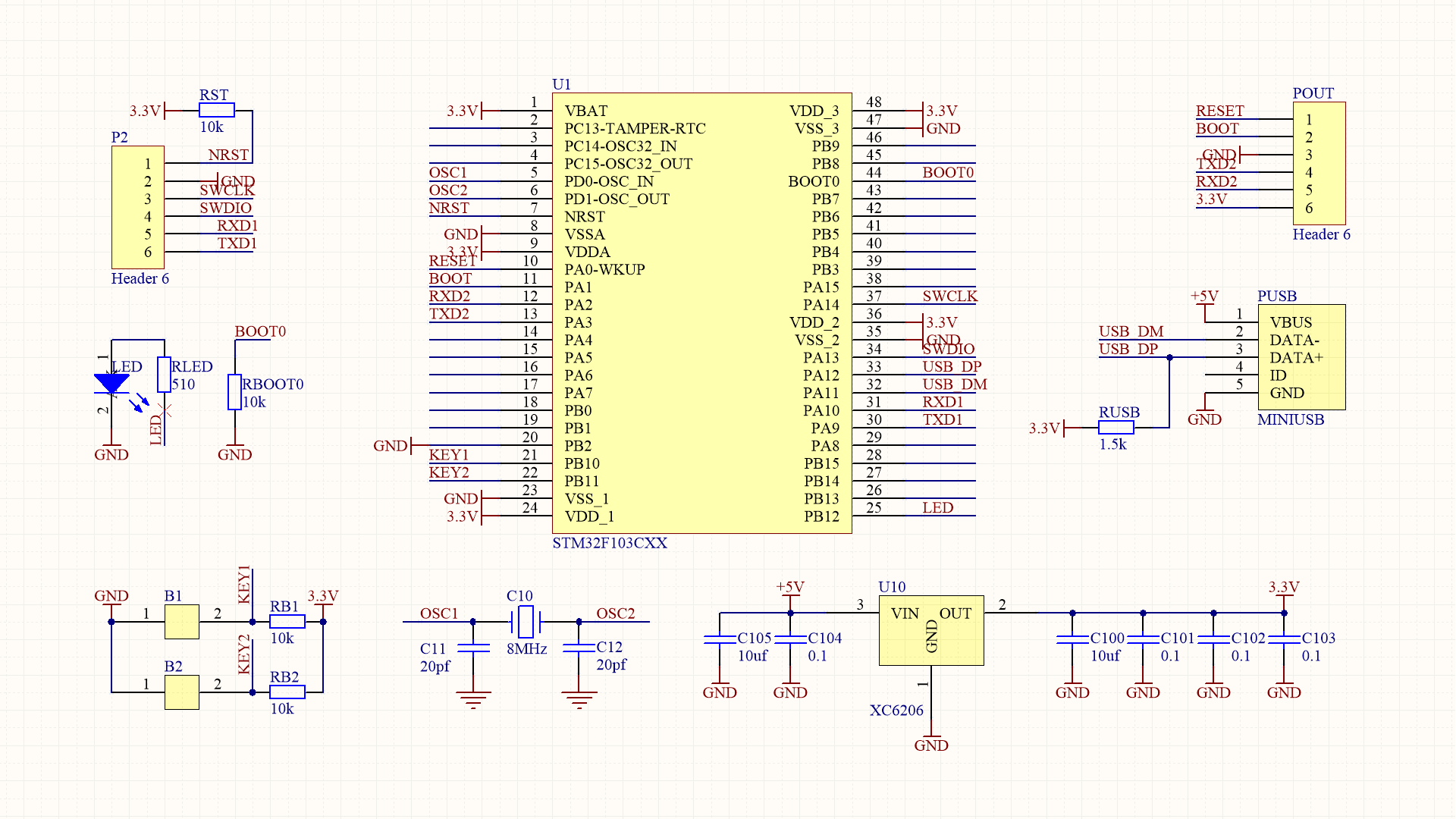The height and width of the screenshot is (819, 1456).
Task: Click the red no-connect cross near LED
Action: tap(165, 411)
